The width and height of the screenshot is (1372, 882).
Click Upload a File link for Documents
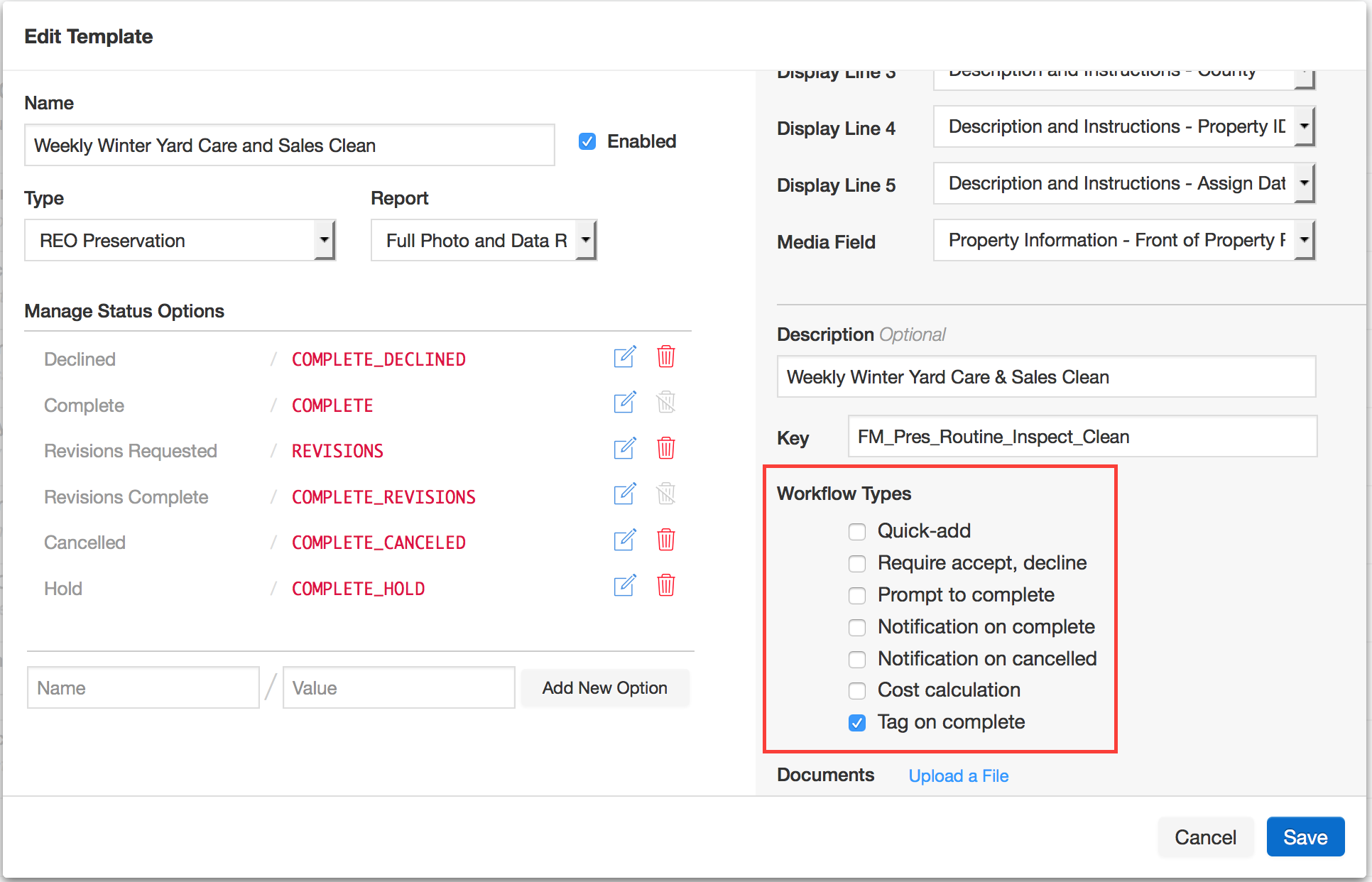tap(959, 775)
